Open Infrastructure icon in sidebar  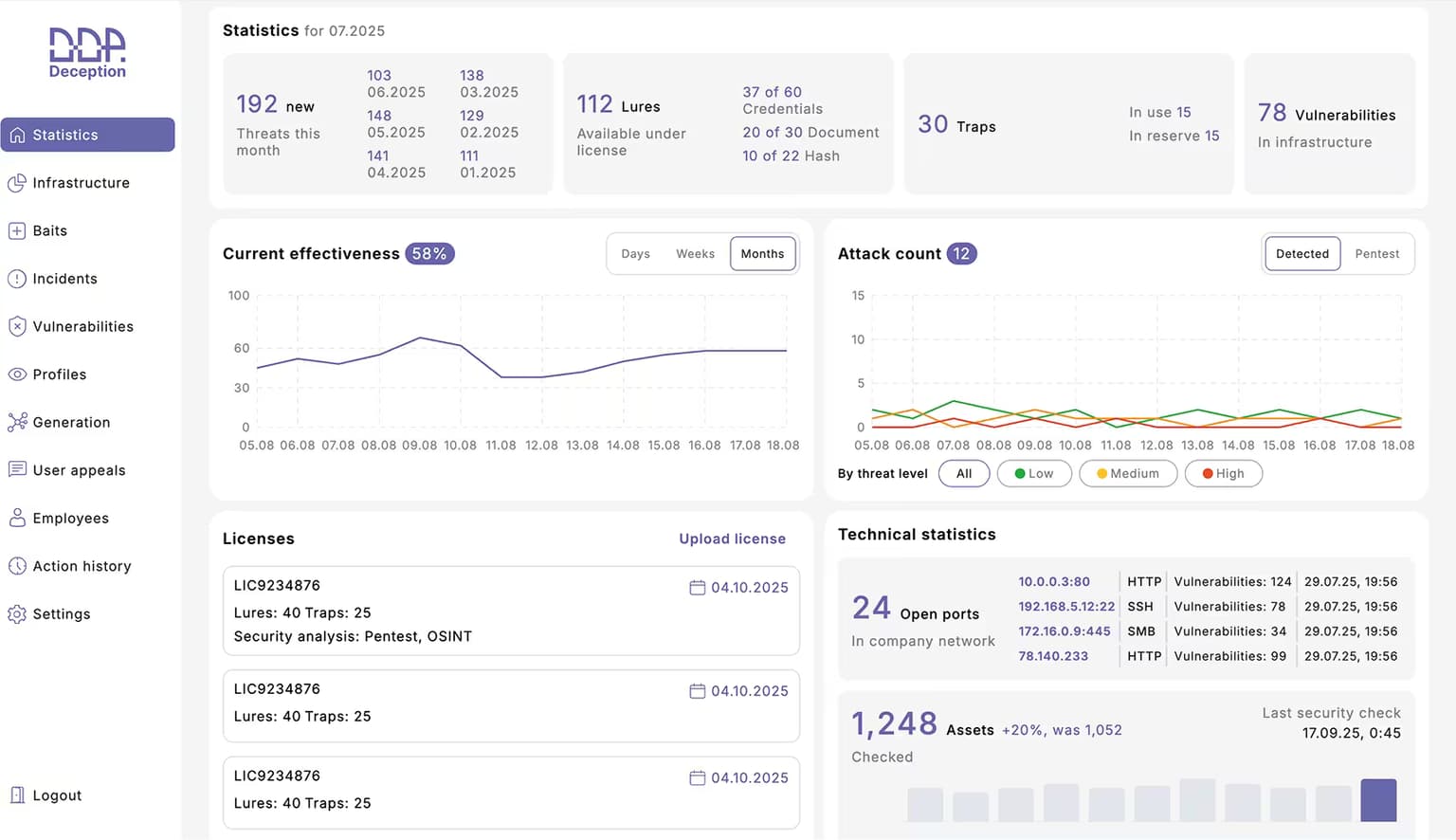tap(17, 183)
